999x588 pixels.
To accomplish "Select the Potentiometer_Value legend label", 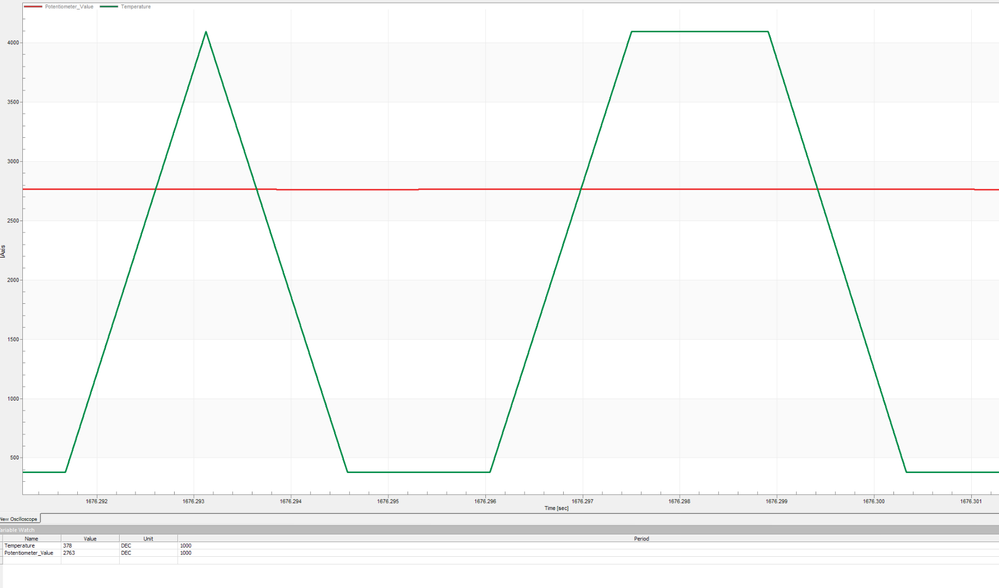I will (69, 6).
